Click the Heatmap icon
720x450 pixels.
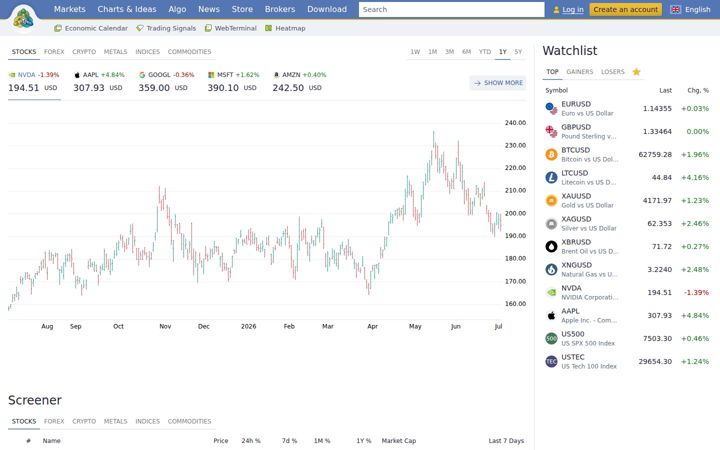click(x=269, y=28)
